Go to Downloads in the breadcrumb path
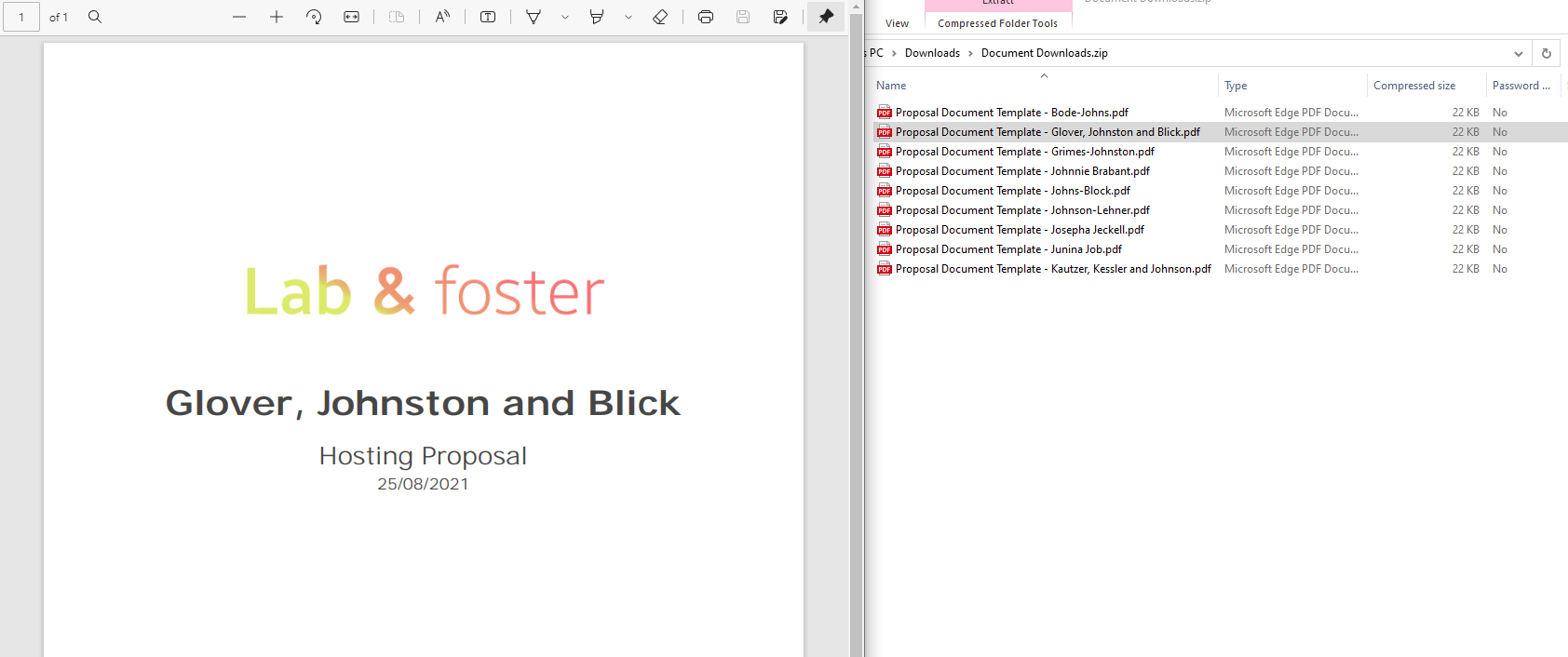The image size is (1568, 657). click(932, 53)
